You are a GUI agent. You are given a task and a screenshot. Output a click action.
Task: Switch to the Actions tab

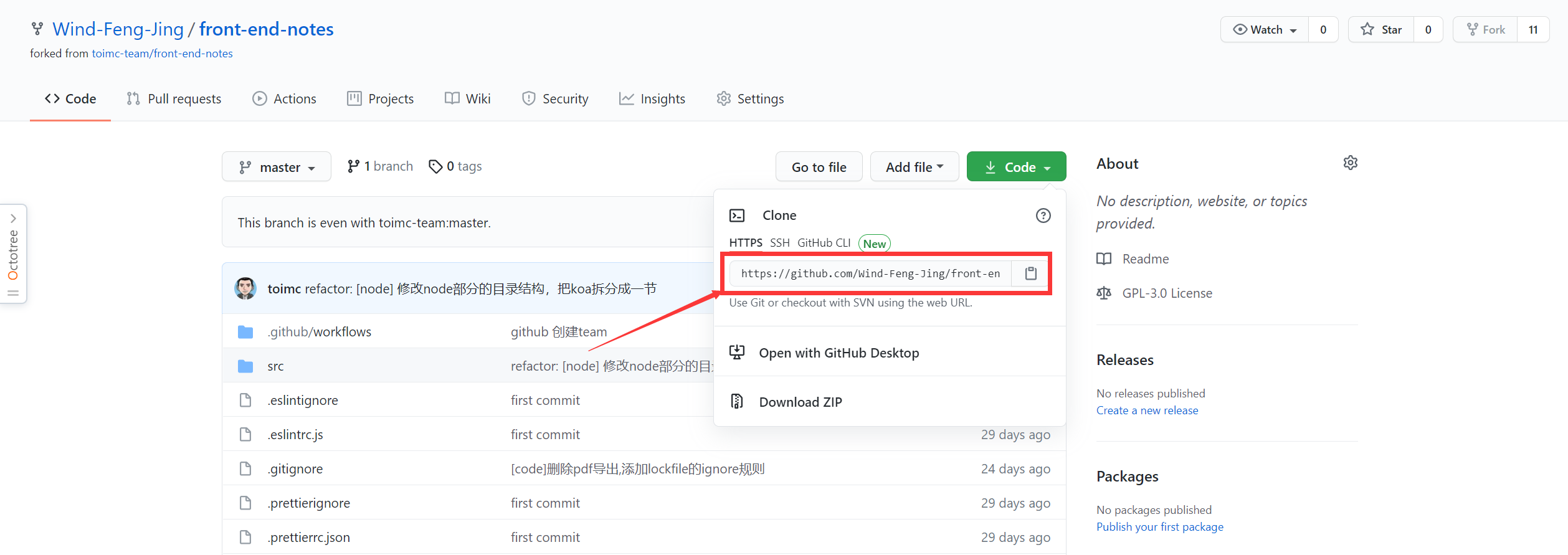tap(284, 98)
